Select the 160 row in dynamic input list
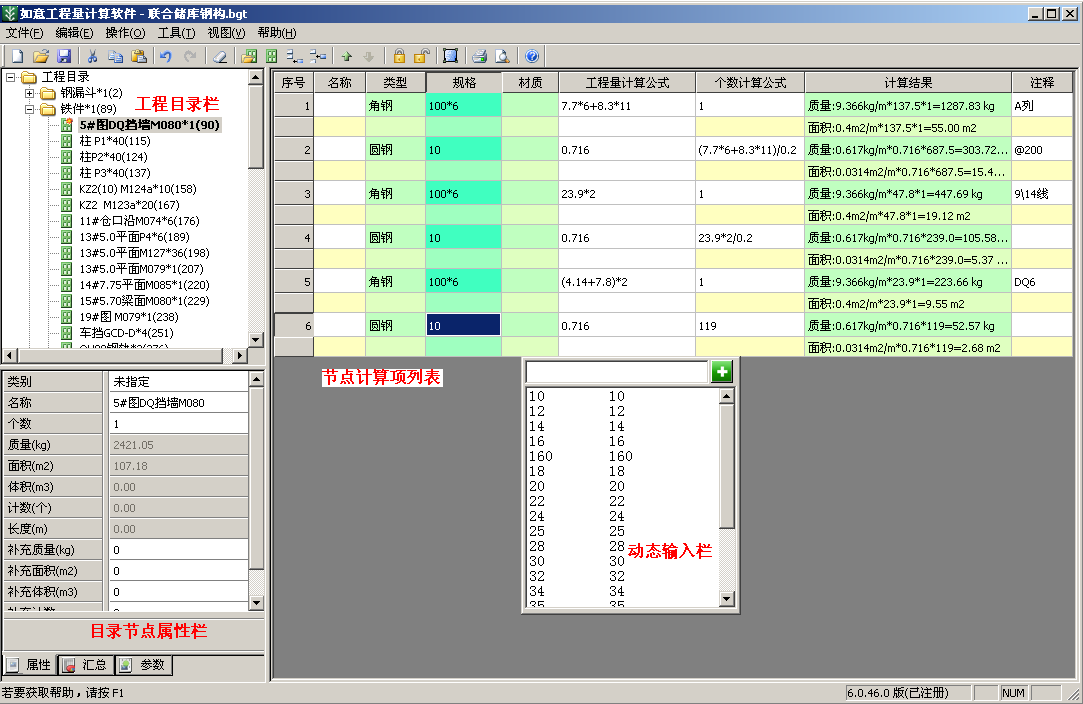The image size is (1083, 704). (x=622, y=456)
